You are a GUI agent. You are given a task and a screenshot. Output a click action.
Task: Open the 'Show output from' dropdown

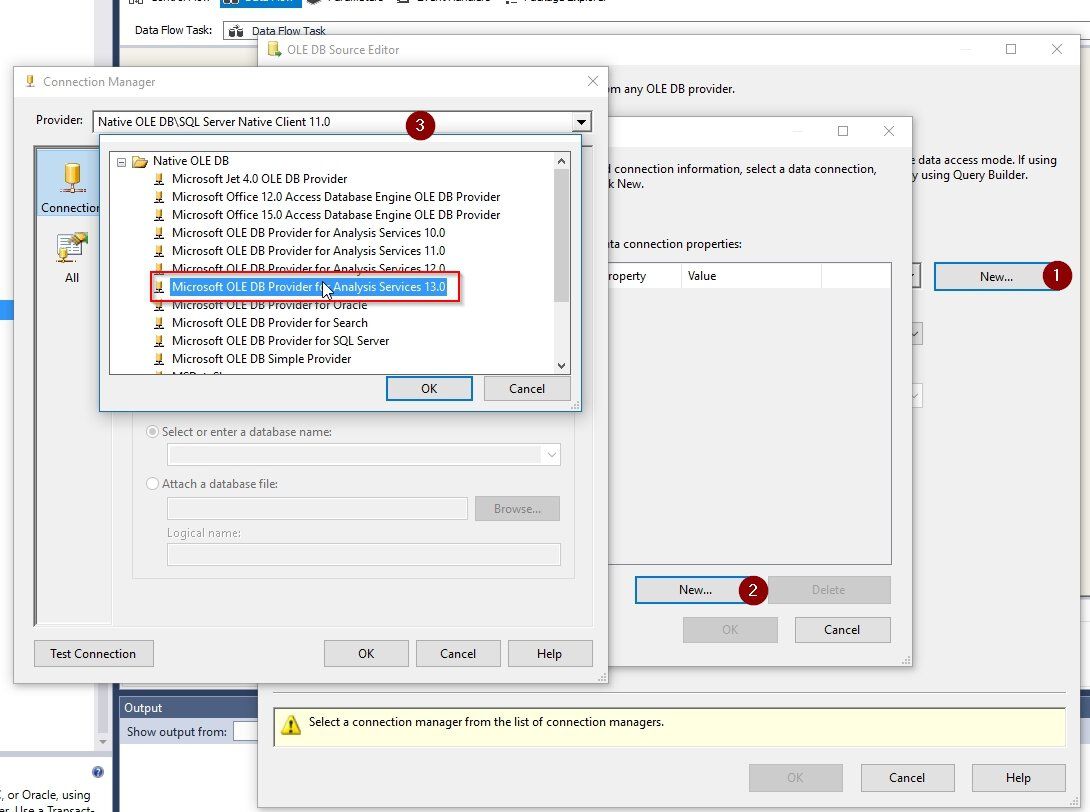[x=245, y=731]
